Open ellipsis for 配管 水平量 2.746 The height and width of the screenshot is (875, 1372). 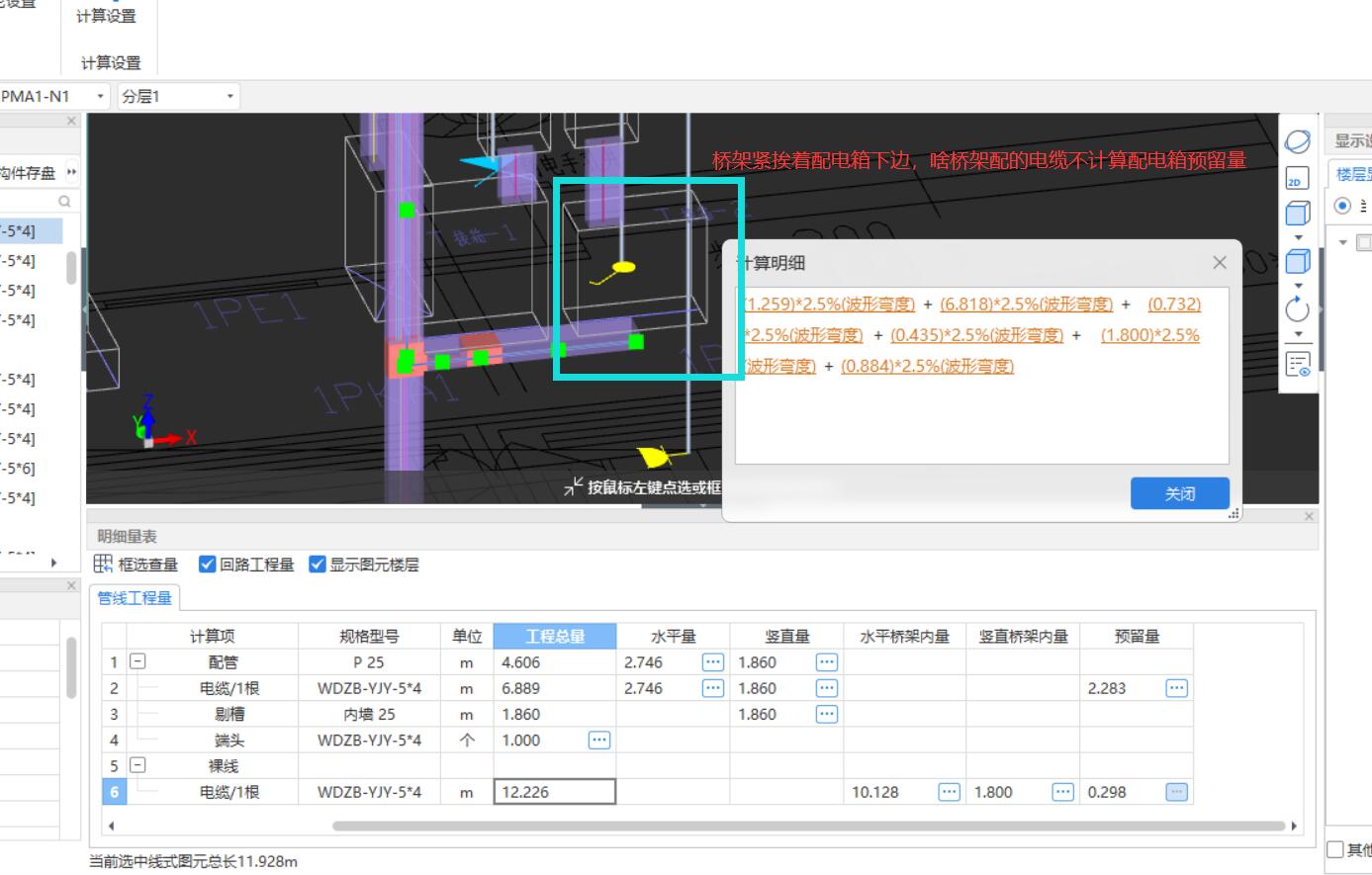tap(712, 662)
